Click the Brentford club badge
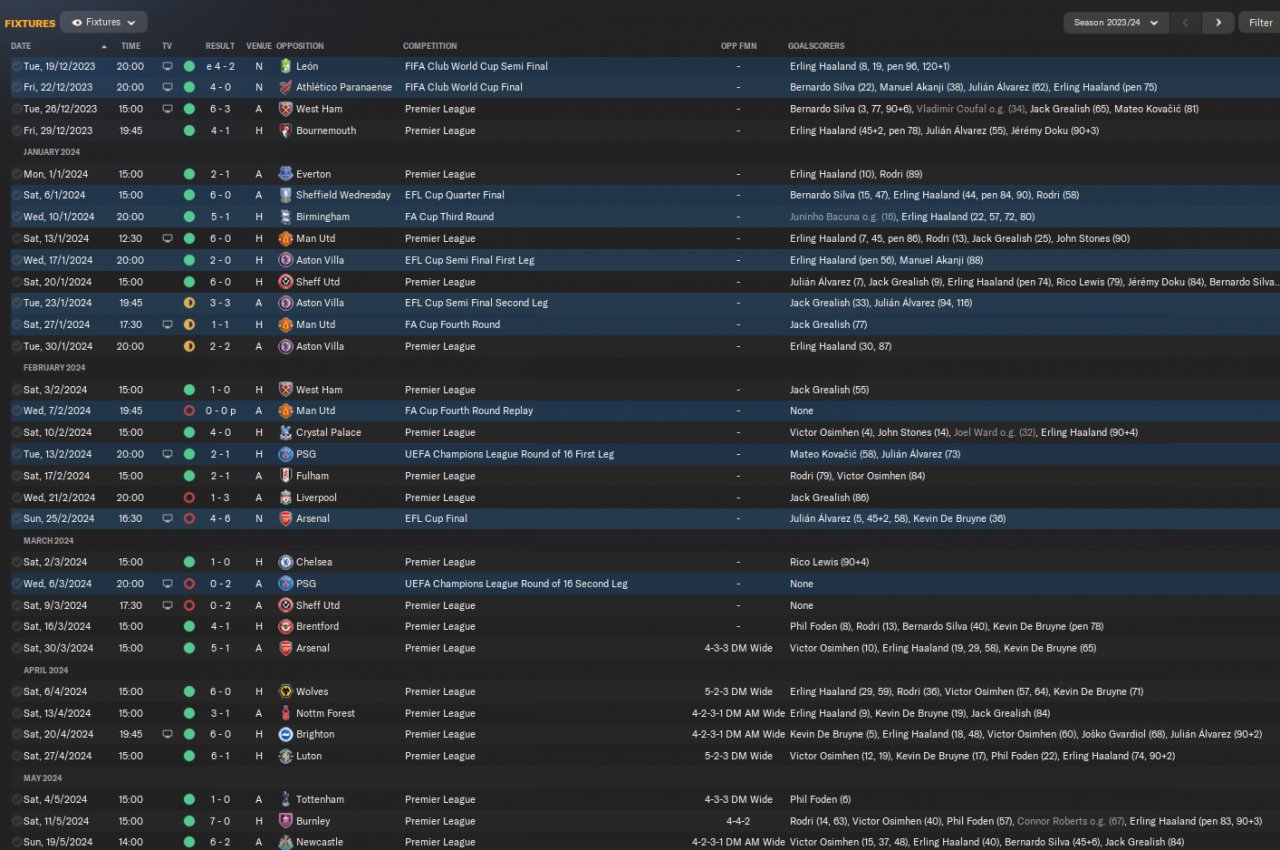This screenshot has width=1280, height=850. tap(285, 627)
